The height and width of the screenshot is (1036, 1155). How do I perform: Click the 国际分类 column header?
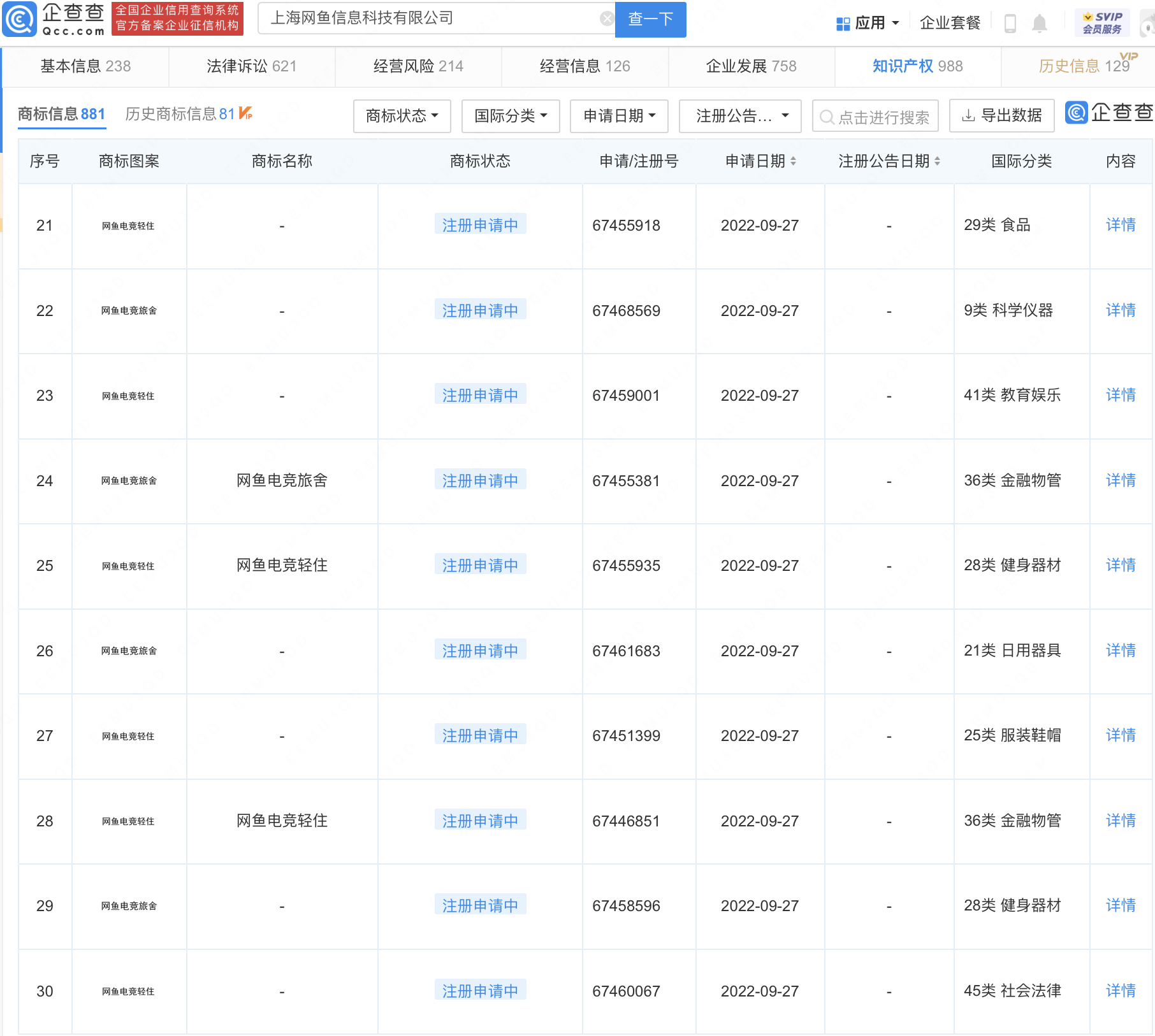[1021, 161]
